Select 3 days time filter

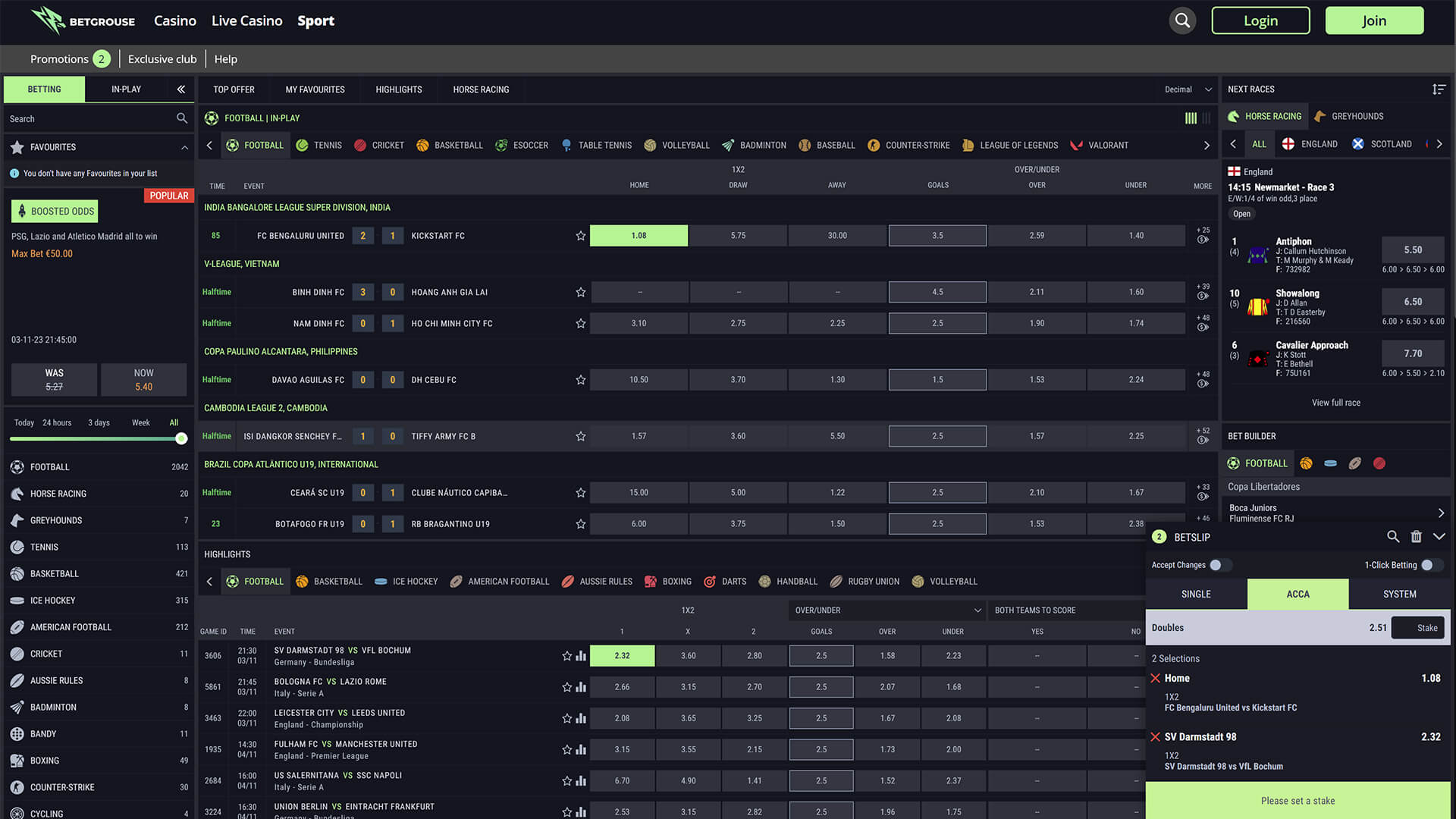(x=99, y=422)
